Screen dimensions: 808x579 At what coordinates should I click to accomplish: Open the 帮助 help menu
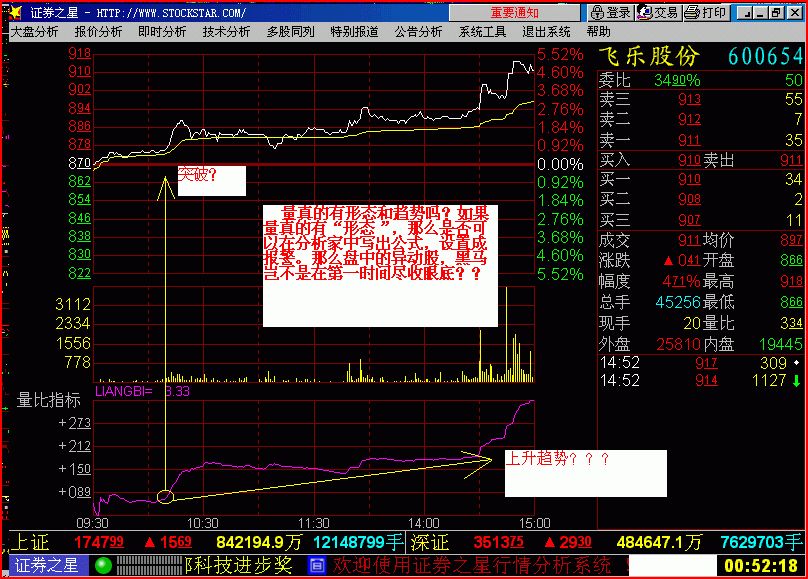click(x=598, y=31)
